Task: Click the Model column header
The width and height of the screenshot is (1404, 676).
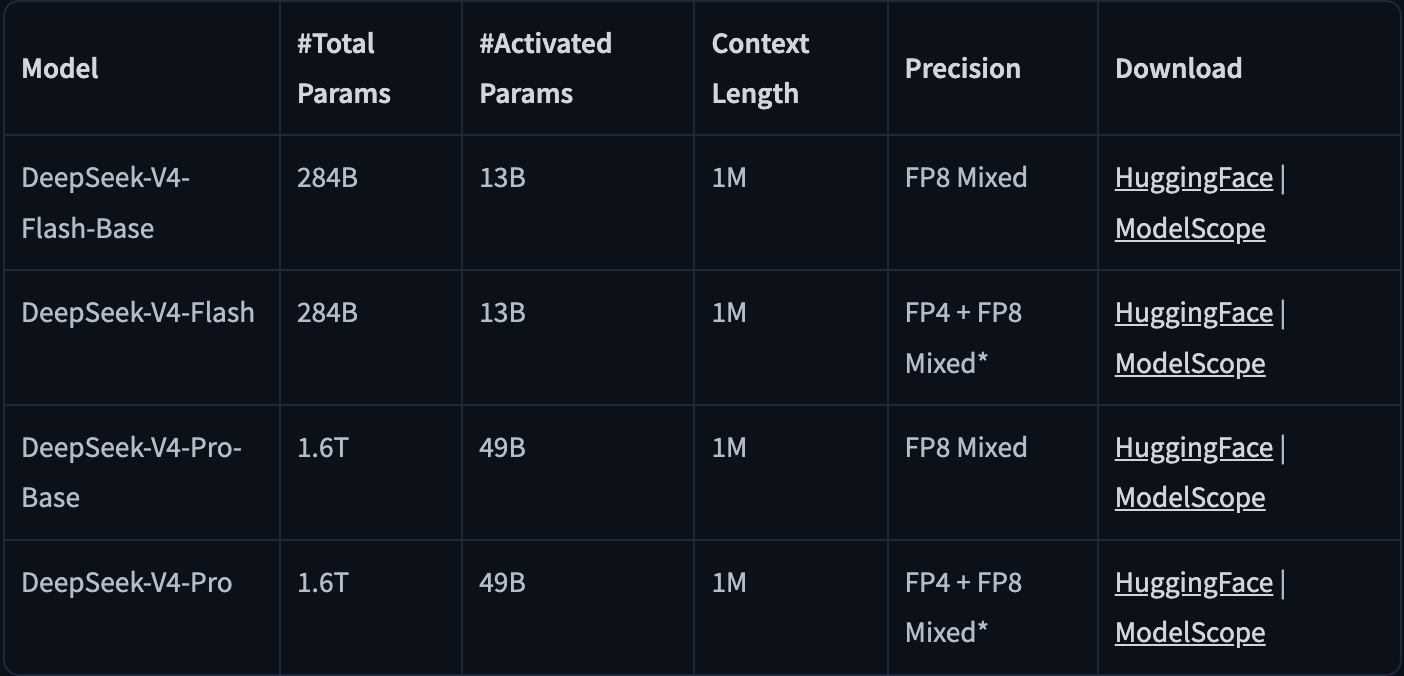Action: click(x=60, y=69)
